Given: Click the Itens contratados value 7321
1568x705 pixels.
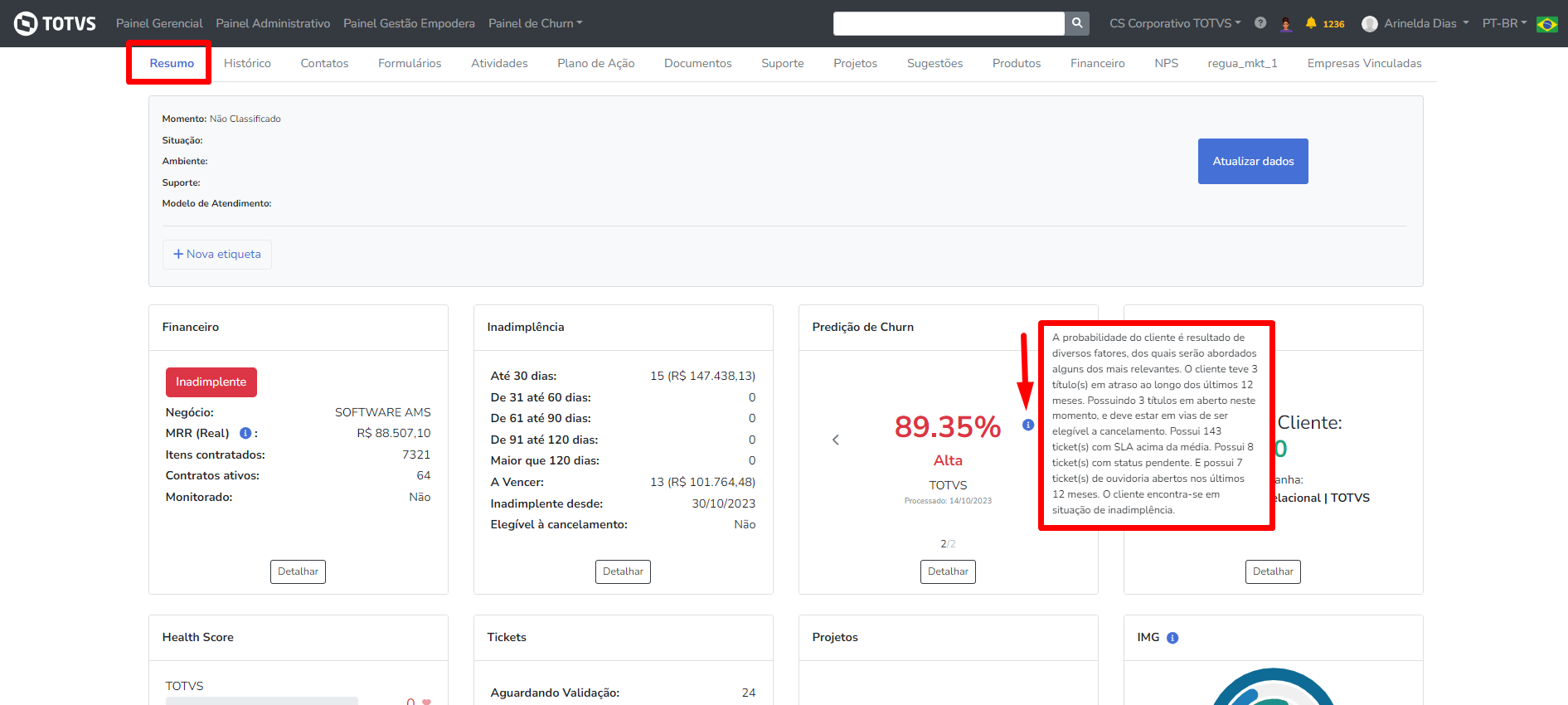Looking at the screenshot, I should [416, 455].
